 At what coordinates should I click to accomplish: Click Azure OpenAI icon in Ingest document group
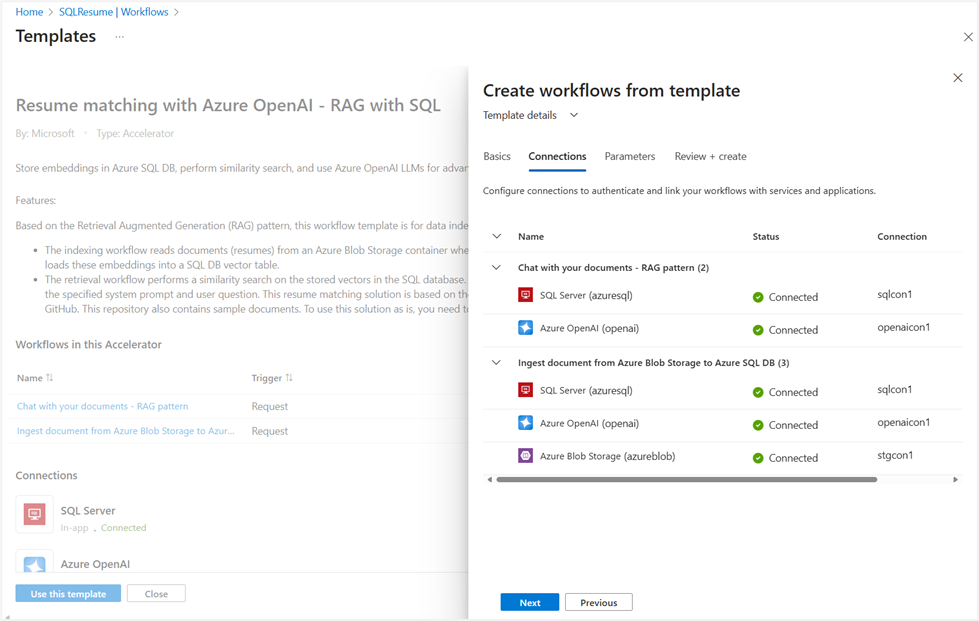526,423
